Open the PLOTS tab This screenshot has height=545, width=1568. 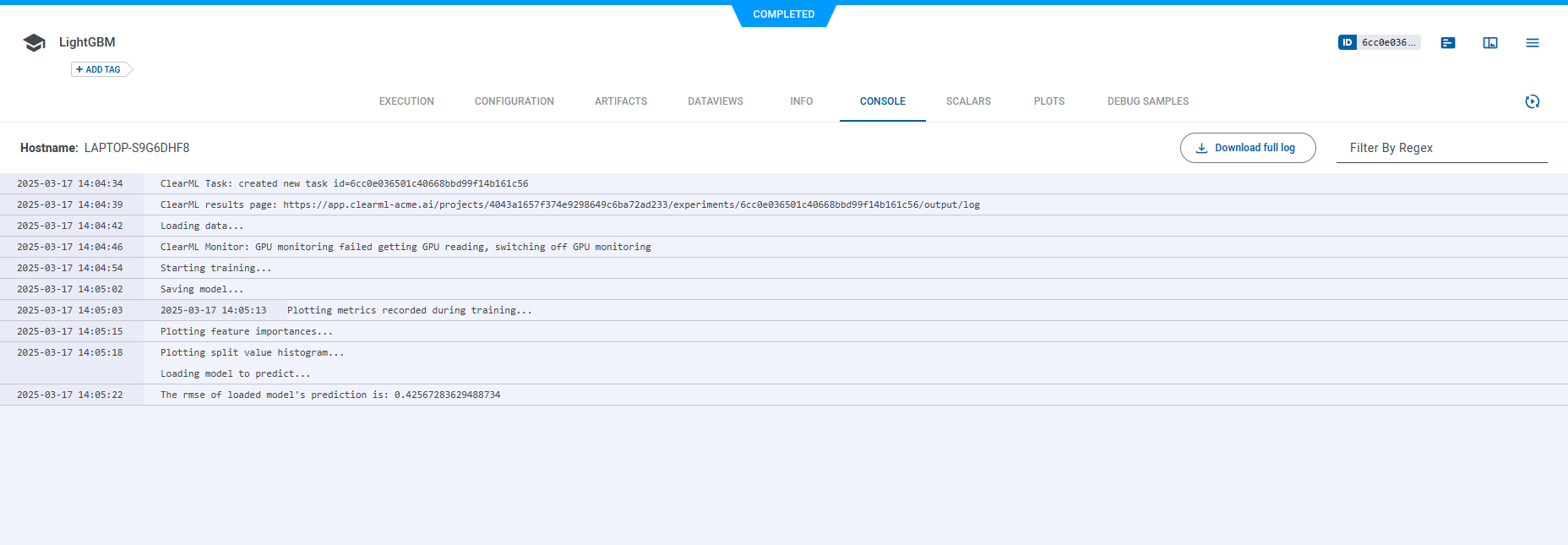(1048, 101)
